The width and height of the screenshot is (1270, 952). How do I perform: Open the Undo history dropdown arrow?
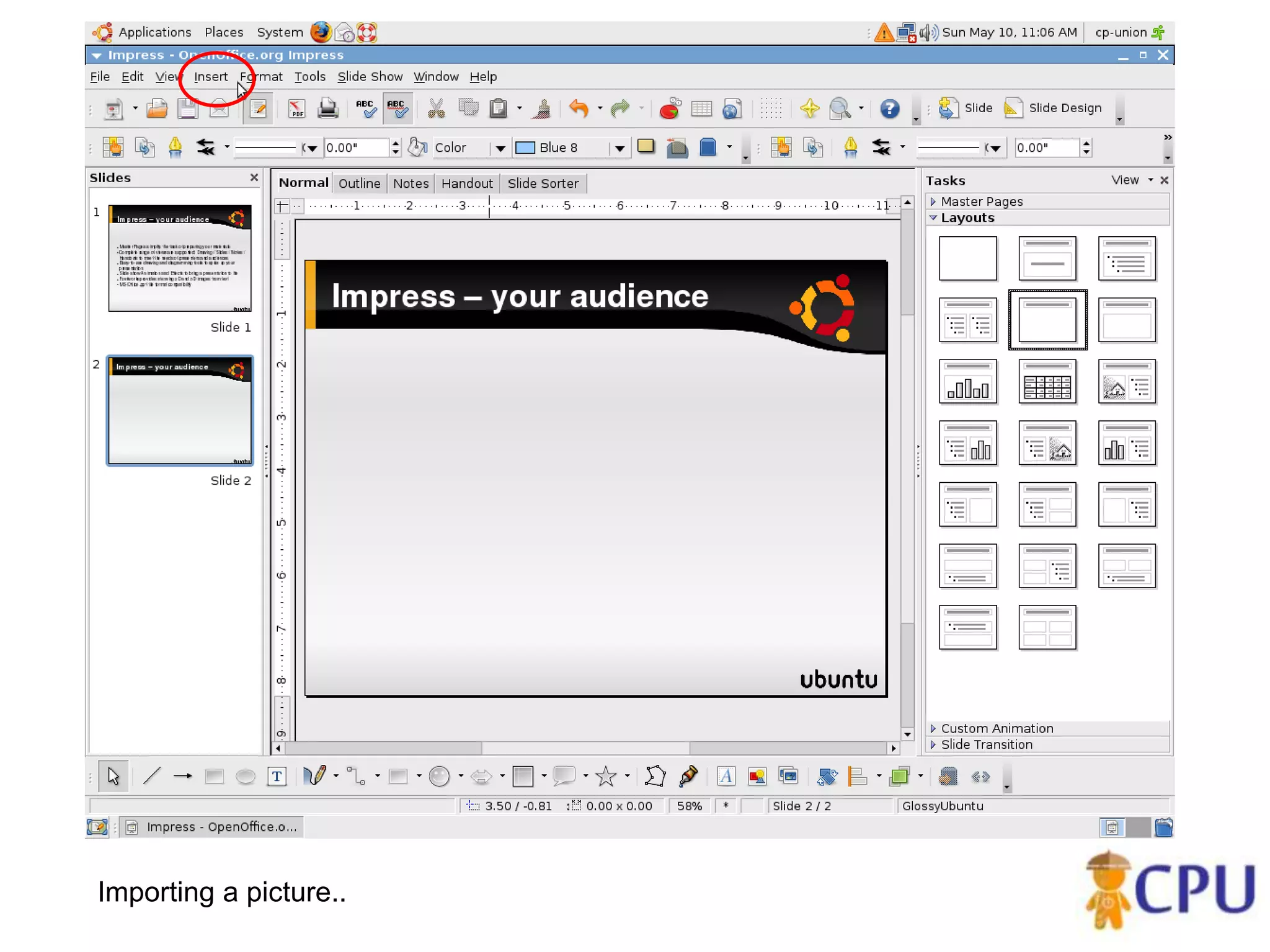point(600,108)
